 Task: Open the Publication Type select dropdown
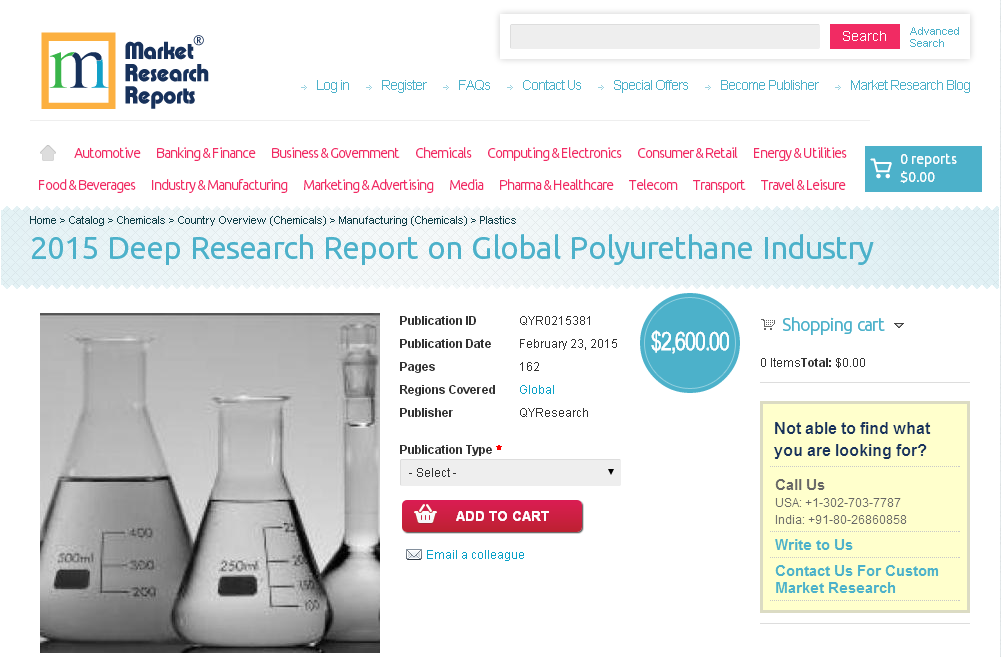510,472
